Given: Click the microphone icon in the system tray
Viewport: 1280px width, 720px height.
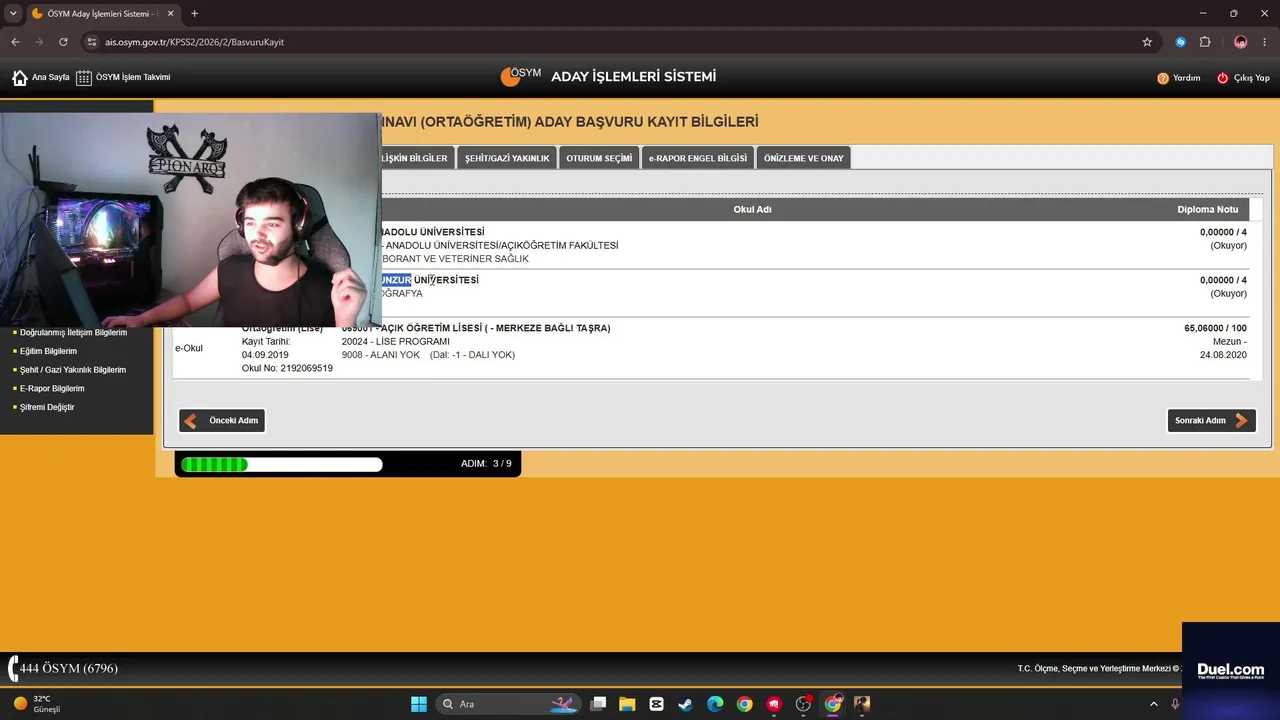Looking at the screenshot, I should click(1176, 704).
